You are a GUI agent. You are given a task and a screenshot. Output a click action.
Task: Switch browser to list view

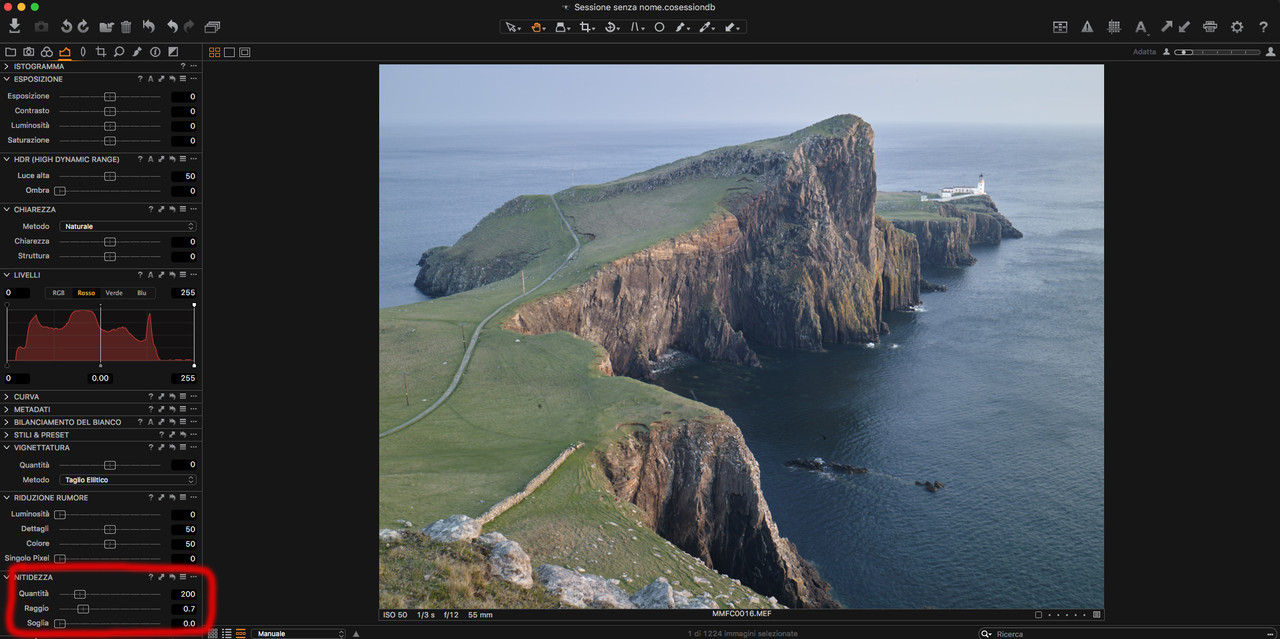pos(227,634)
